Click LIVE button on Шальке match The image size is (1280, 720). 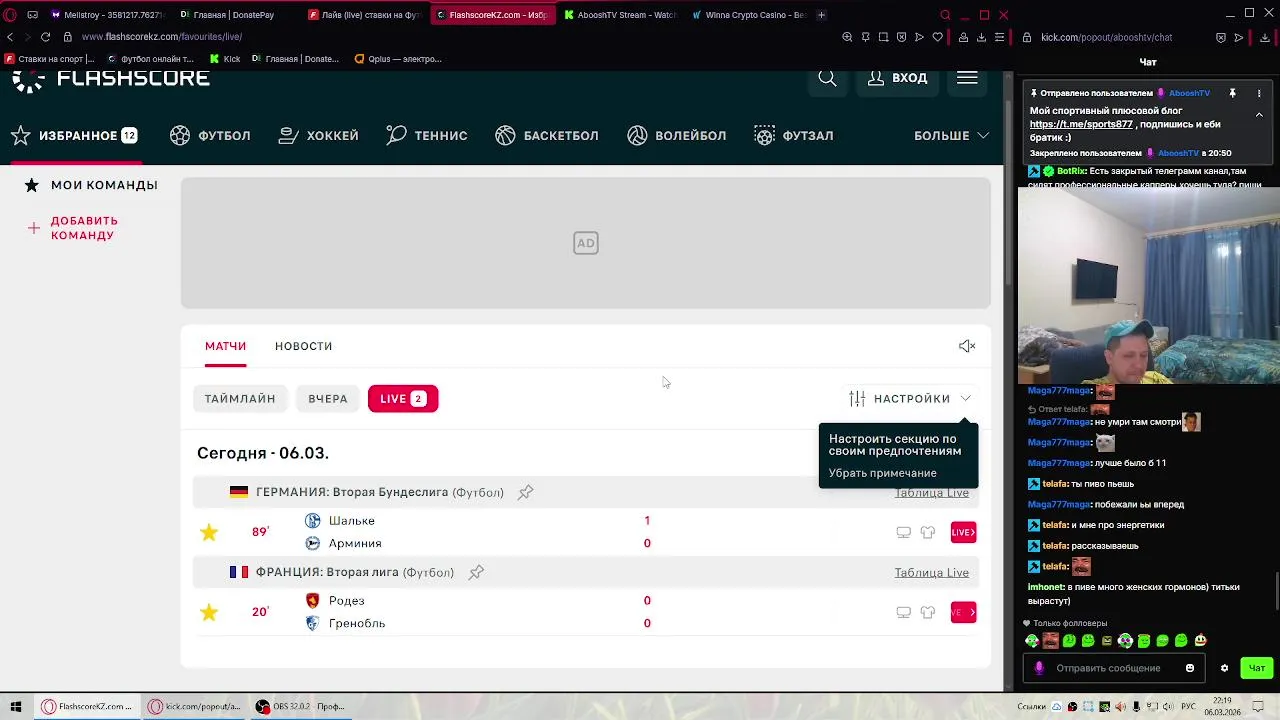click(x=963, y=532)
